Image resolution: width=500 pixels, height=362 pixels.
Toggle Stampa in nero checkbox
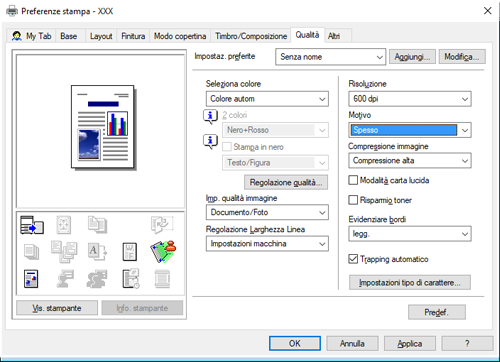coord(227,147)
